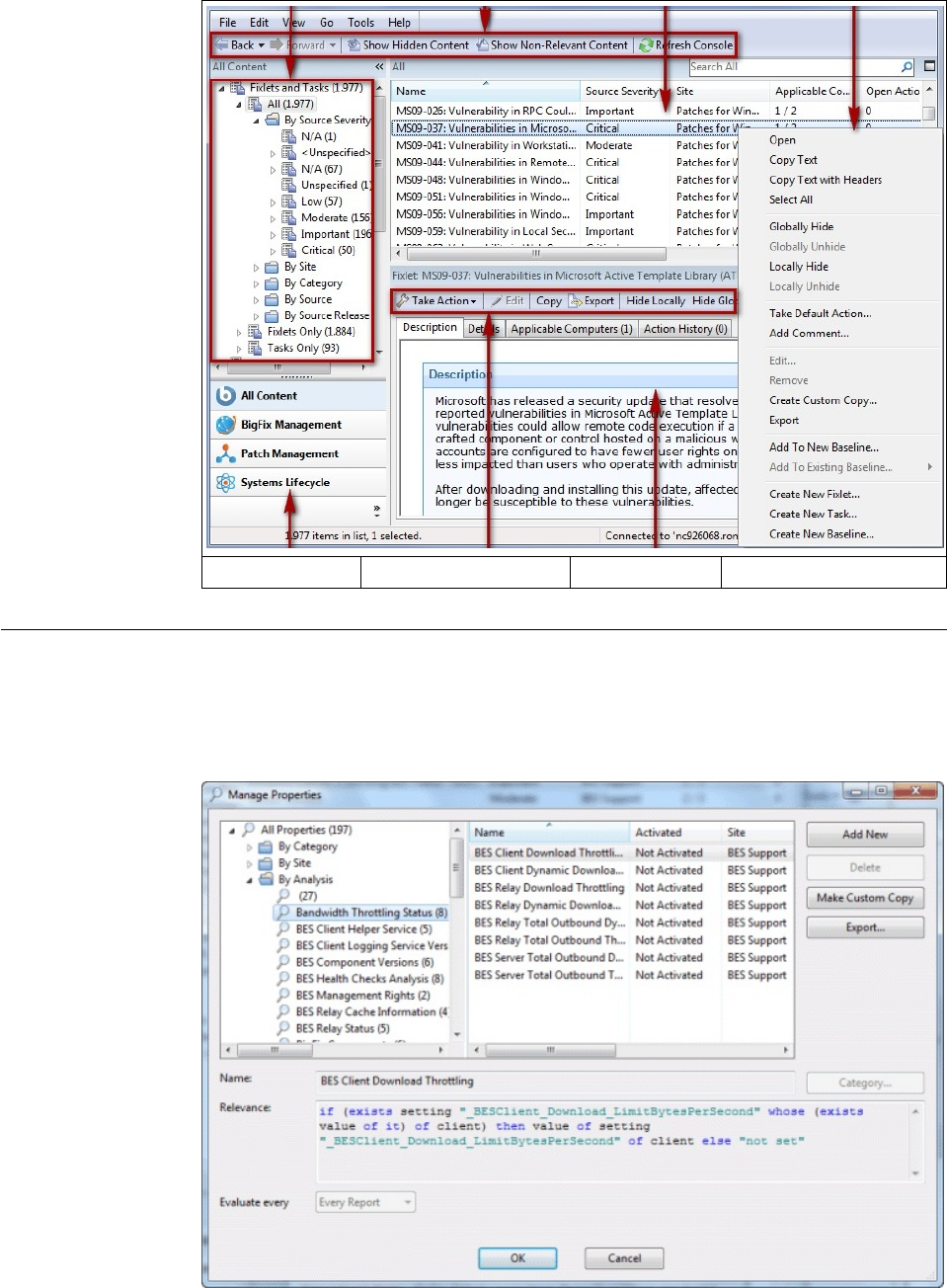Image resolution: width=947 pixels, height=1288 pixels.
Task: Click the Edit pencil icon in Fixlet toolbar
Action: (497, 300)
